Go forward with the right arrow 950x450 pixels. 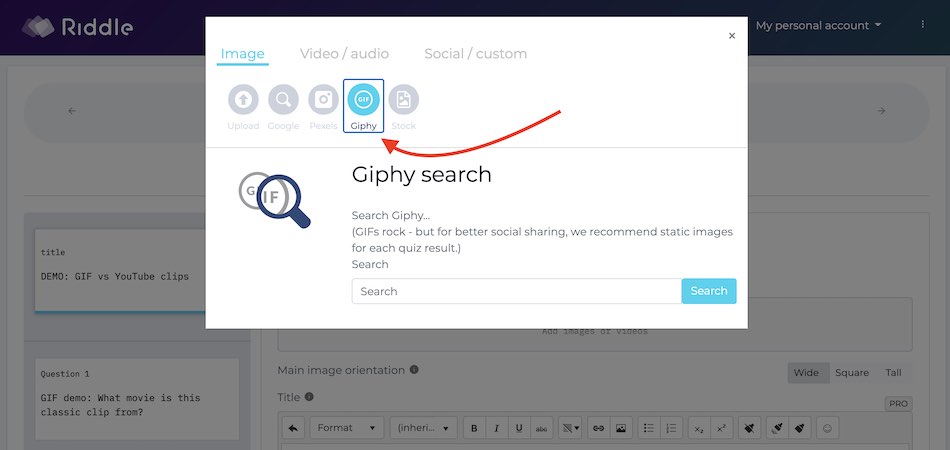(882, 111)
